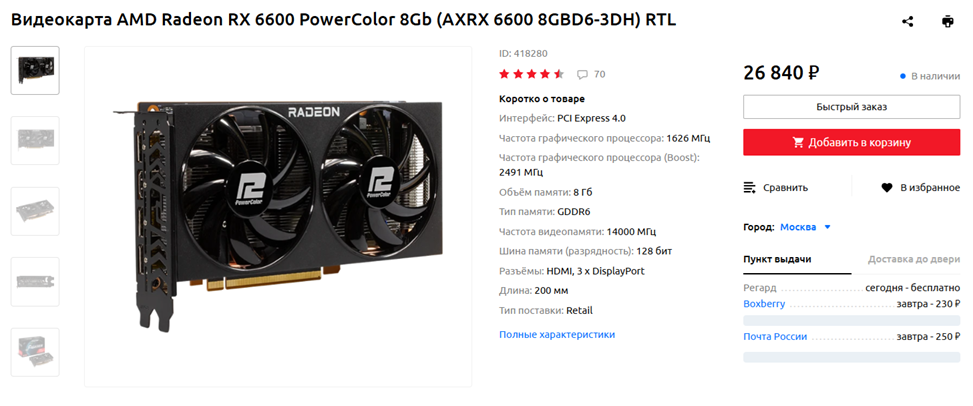Click the main video card image
This screenshot has height=406, width=973.
(278, 217)
